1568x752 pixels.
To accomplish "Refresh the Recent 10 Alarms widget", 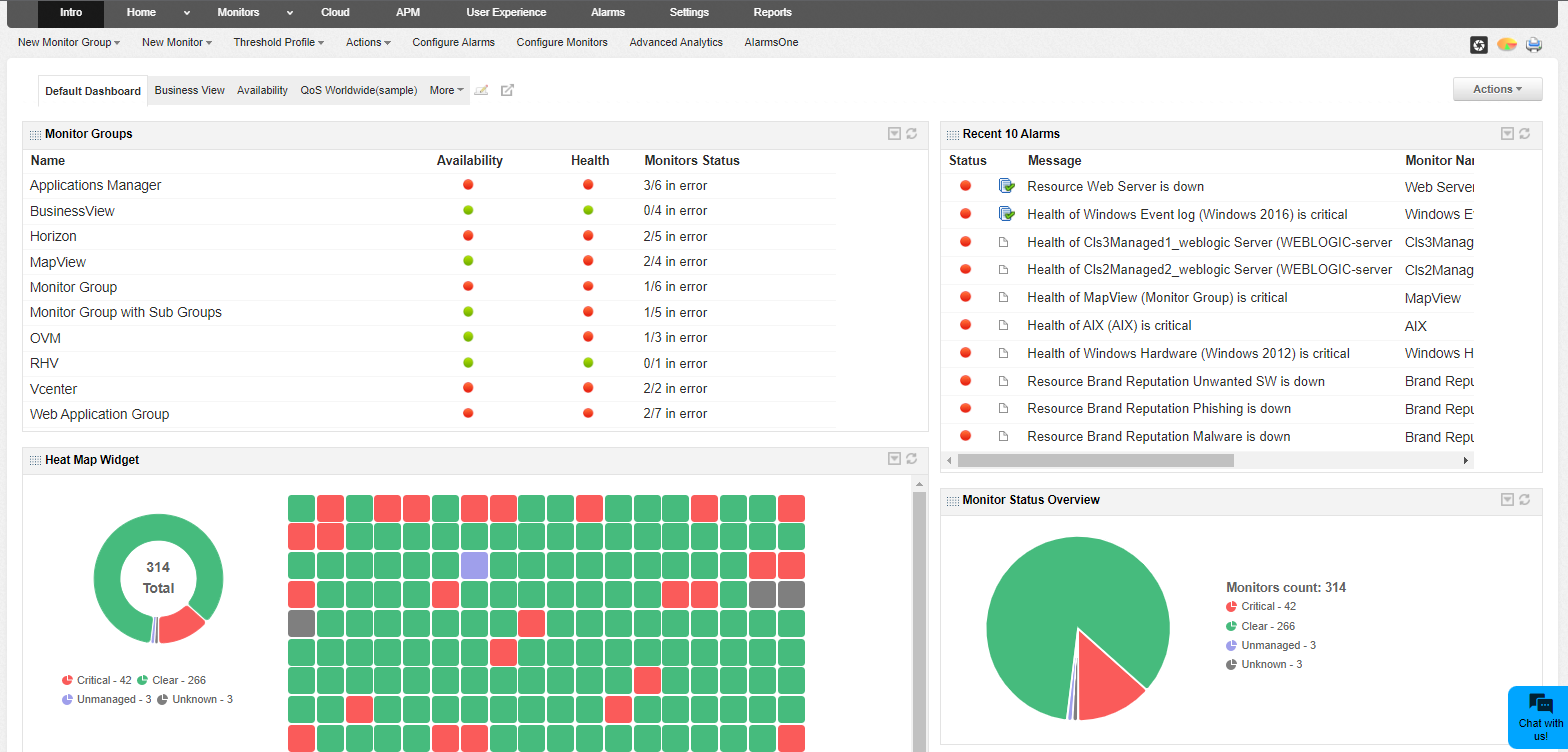I will click(x=1524, y=134).
